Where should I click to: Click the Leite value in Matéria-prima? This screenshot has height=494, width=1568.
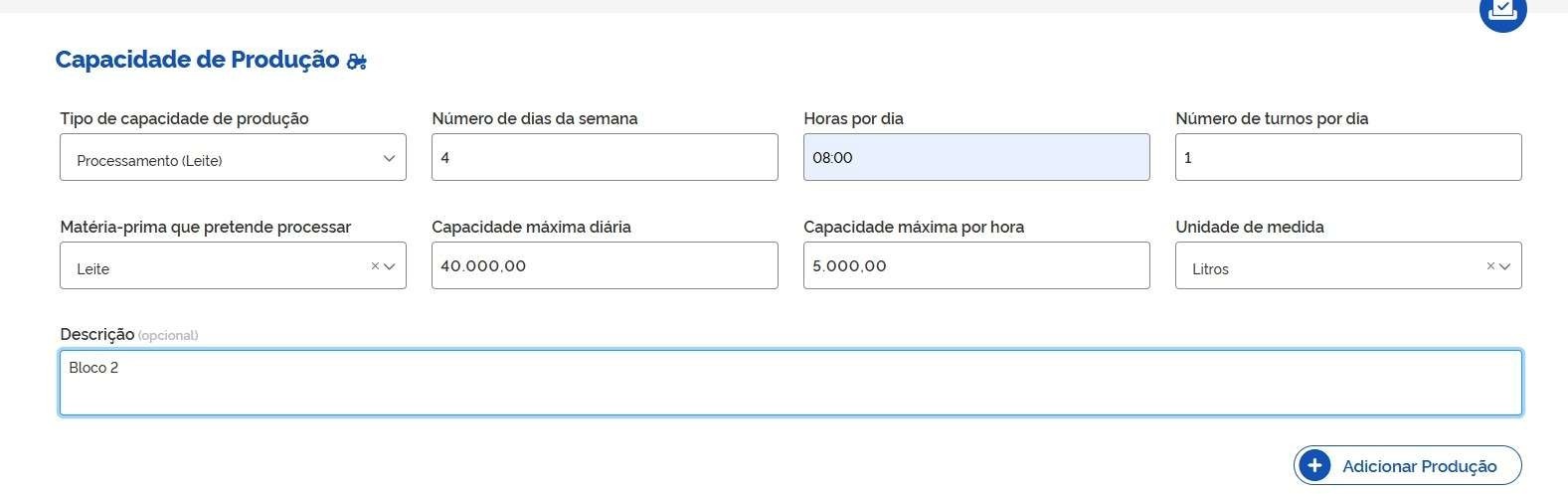click(93, 269)
